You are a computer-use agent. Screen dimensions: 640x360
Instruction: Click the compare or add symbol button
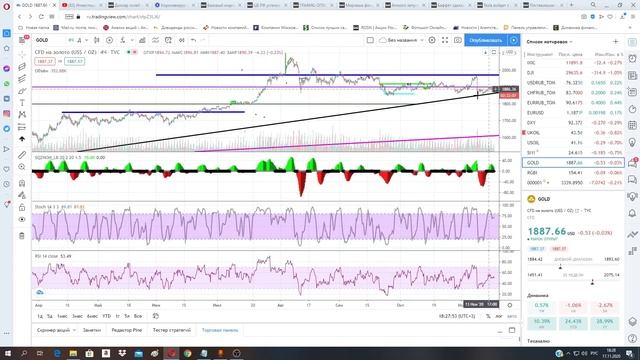(x=109, y=40)
